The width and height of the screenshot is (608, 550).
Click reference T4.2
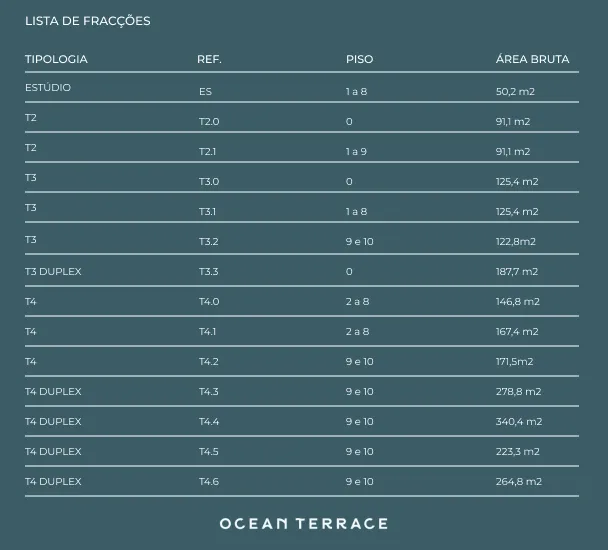[209, 361]
